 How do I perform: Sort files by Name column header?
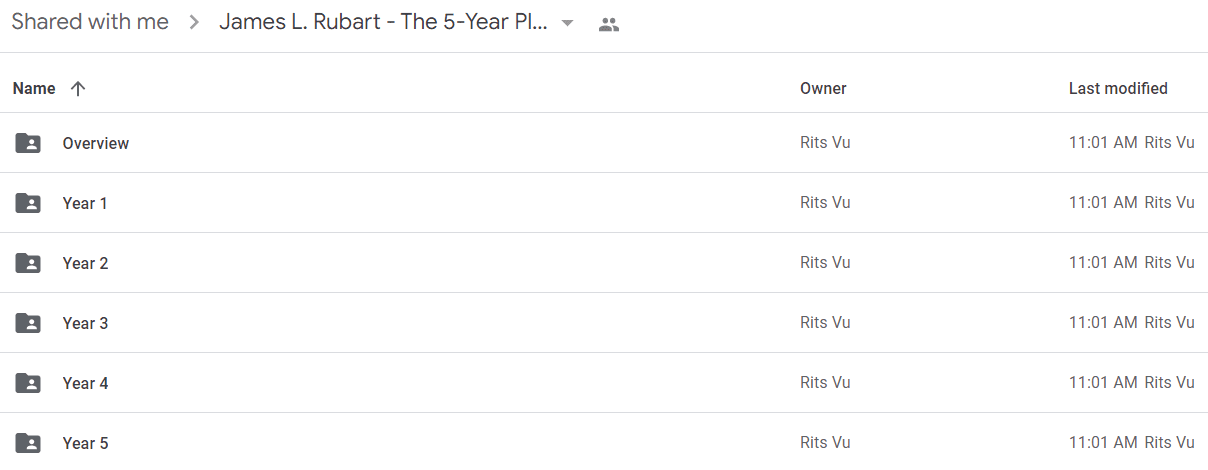click(34, 88)
